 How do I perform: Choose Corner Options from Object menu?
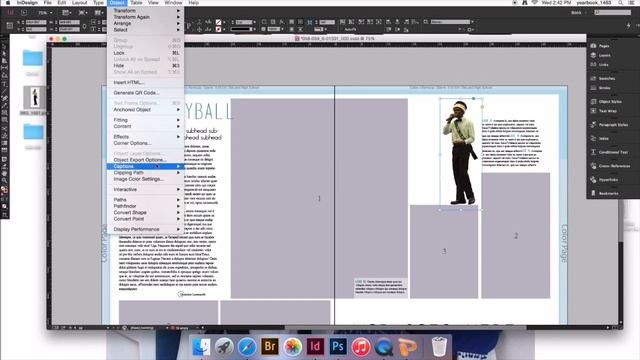[145, 143]
